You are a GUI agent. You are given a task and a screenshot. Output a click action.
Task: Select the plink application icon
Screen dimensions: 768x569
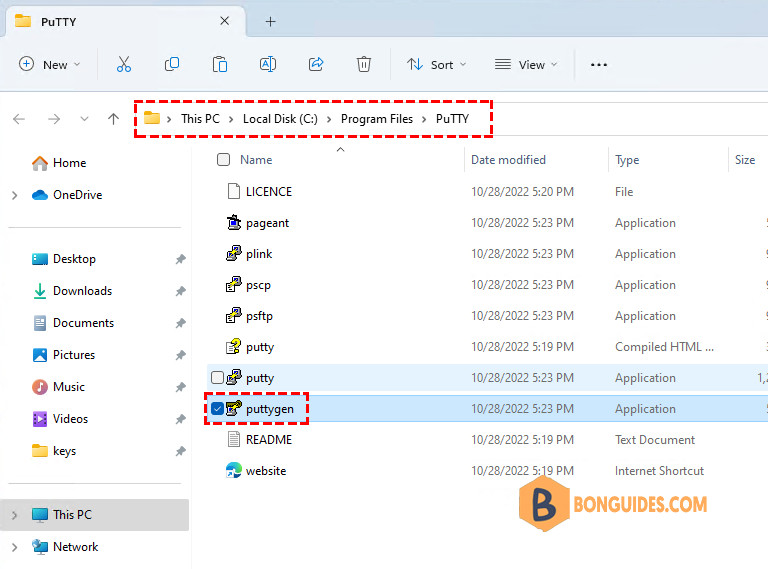[234, 254]
